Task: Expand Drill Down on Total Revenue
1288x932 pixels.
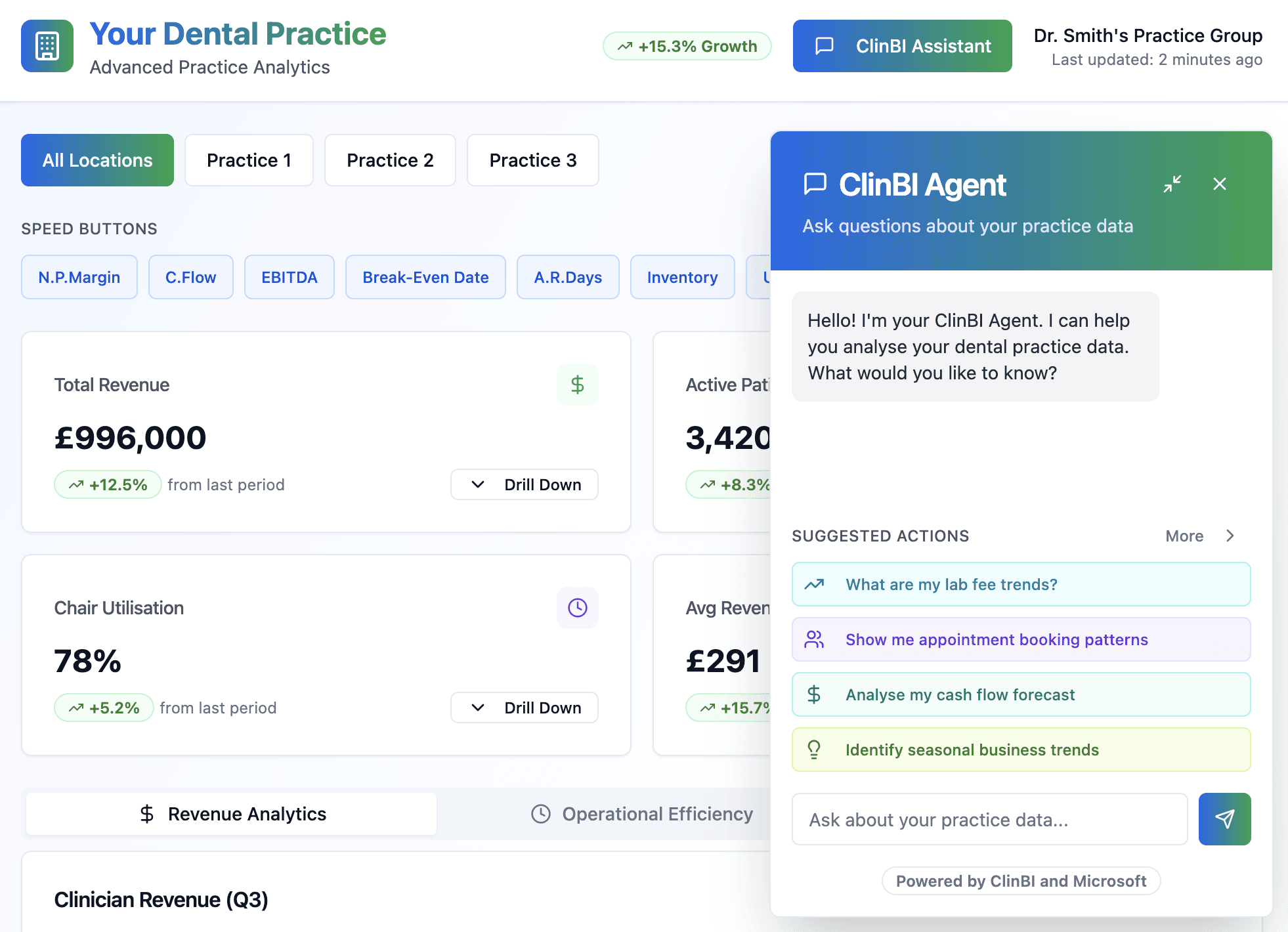Action: coord(524,484)
